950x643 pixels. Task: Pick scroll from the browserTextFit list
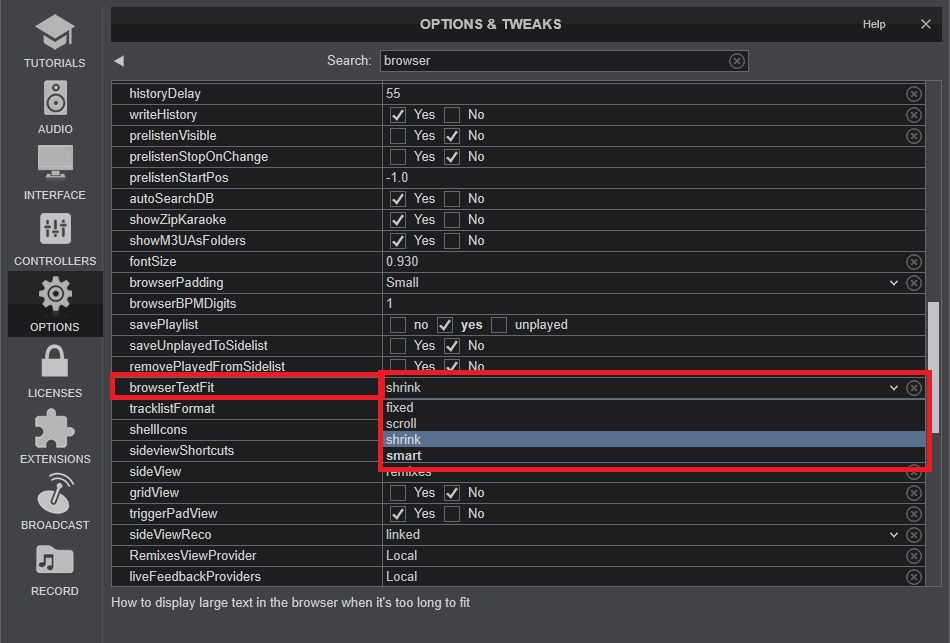[x=402, y=423]
